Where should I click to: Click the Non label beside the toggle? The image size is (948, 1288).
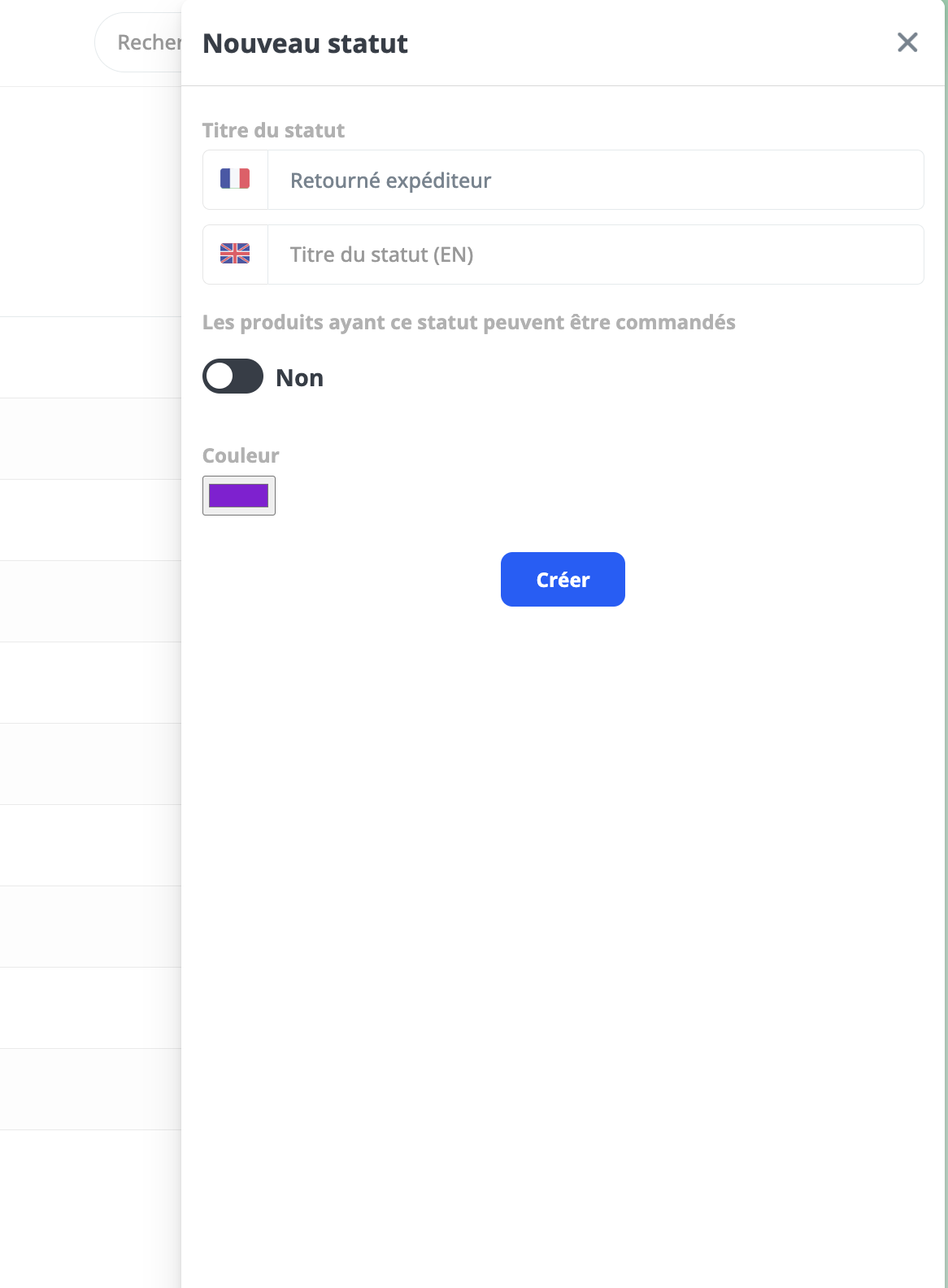(299, 378)
